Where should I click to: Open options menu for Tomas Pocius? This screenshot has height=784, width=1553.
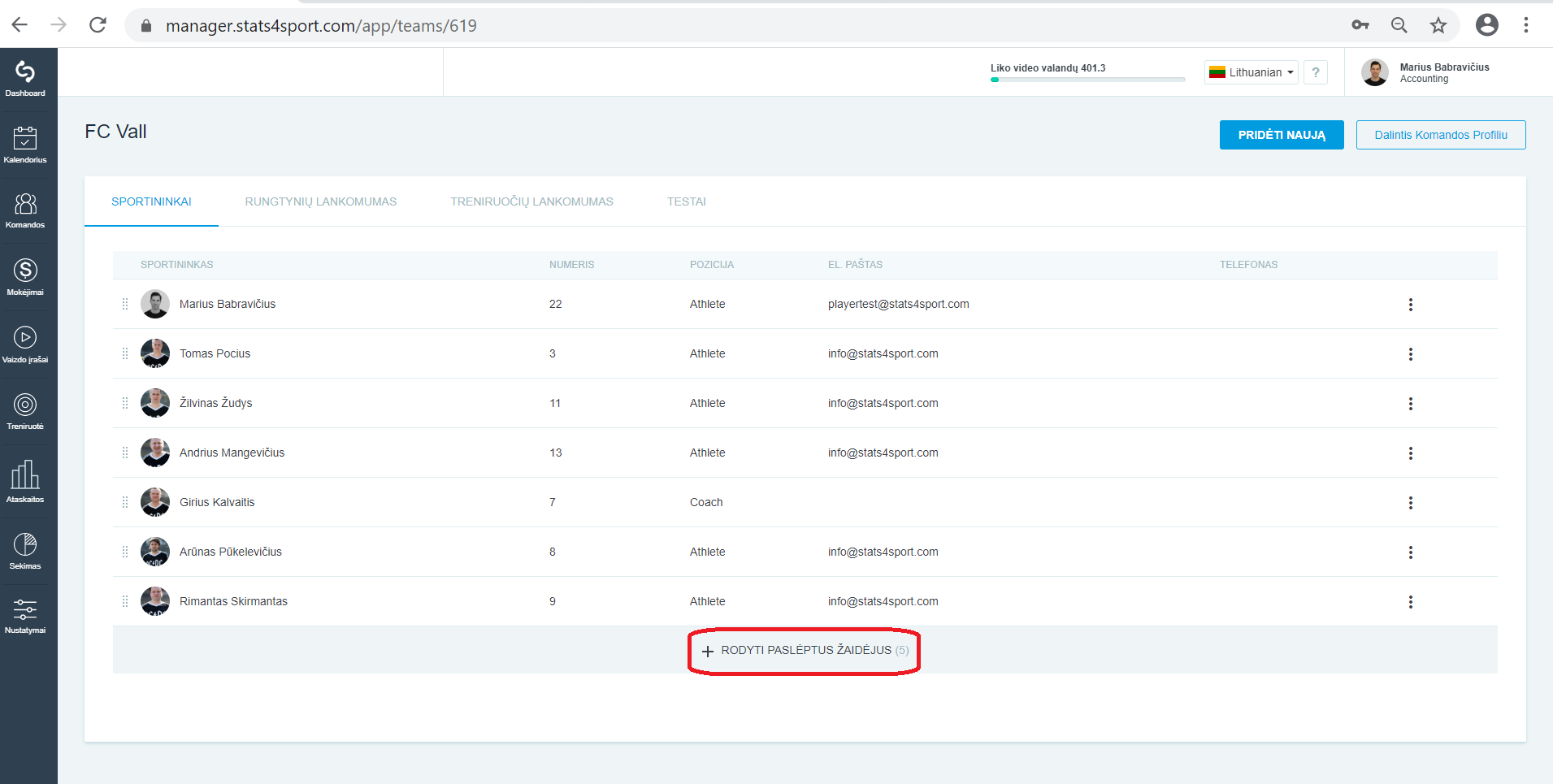1411,354
